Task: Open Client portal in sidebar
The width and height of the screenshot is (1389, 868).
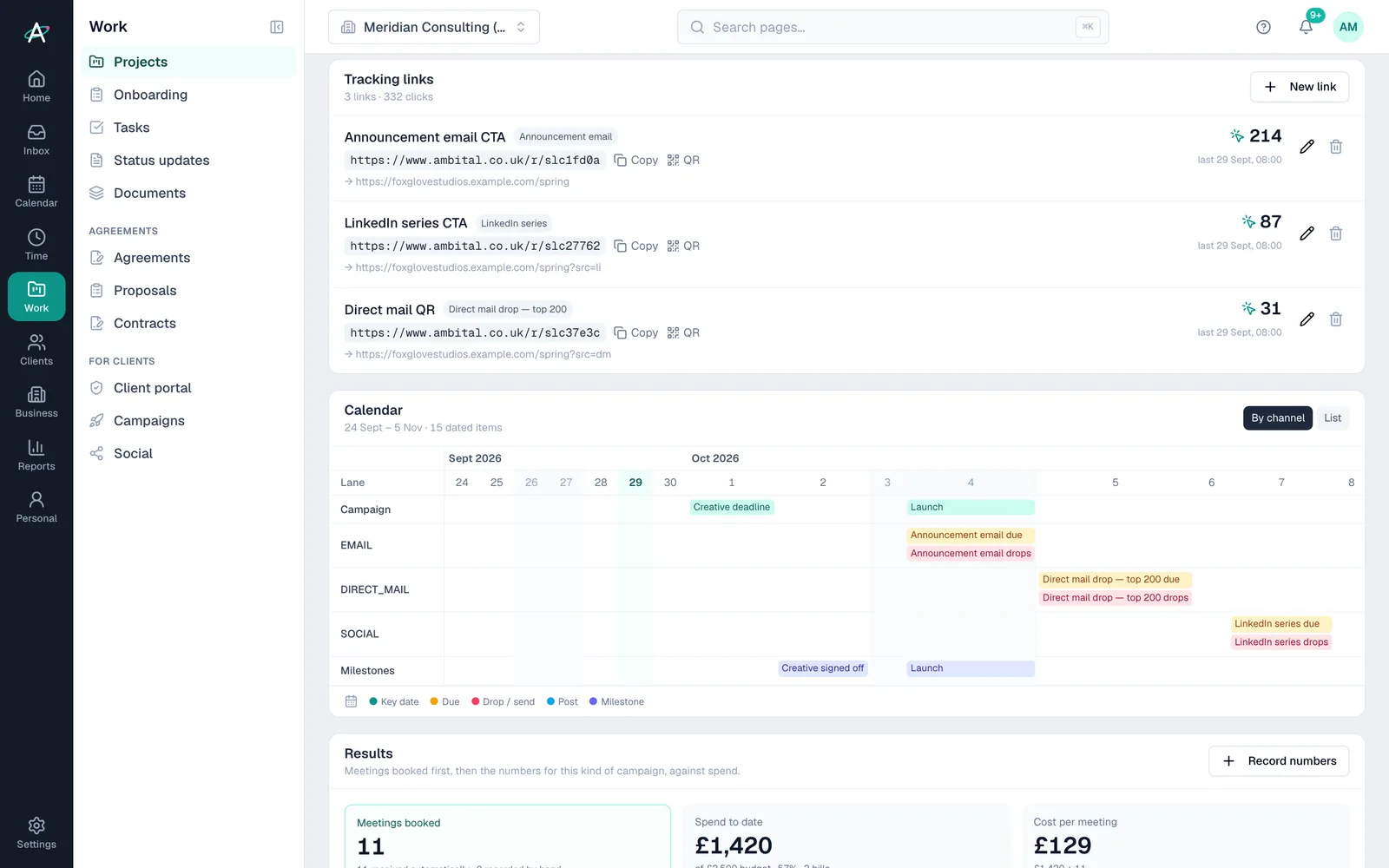Action: click(x=189, y=388)
